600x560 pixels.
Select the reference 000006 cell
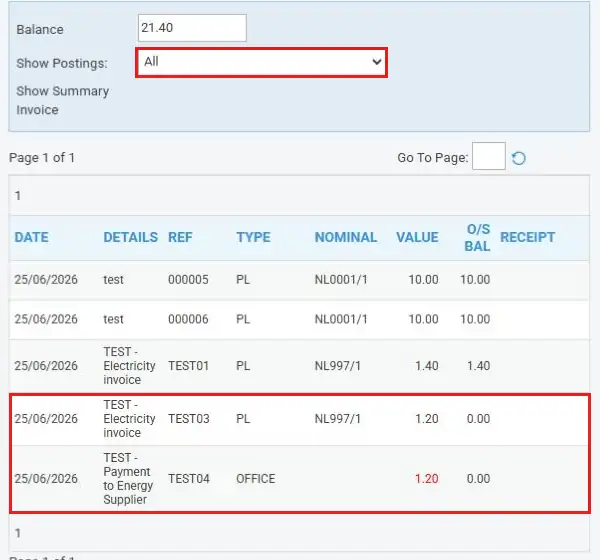(x=188, y=319)
